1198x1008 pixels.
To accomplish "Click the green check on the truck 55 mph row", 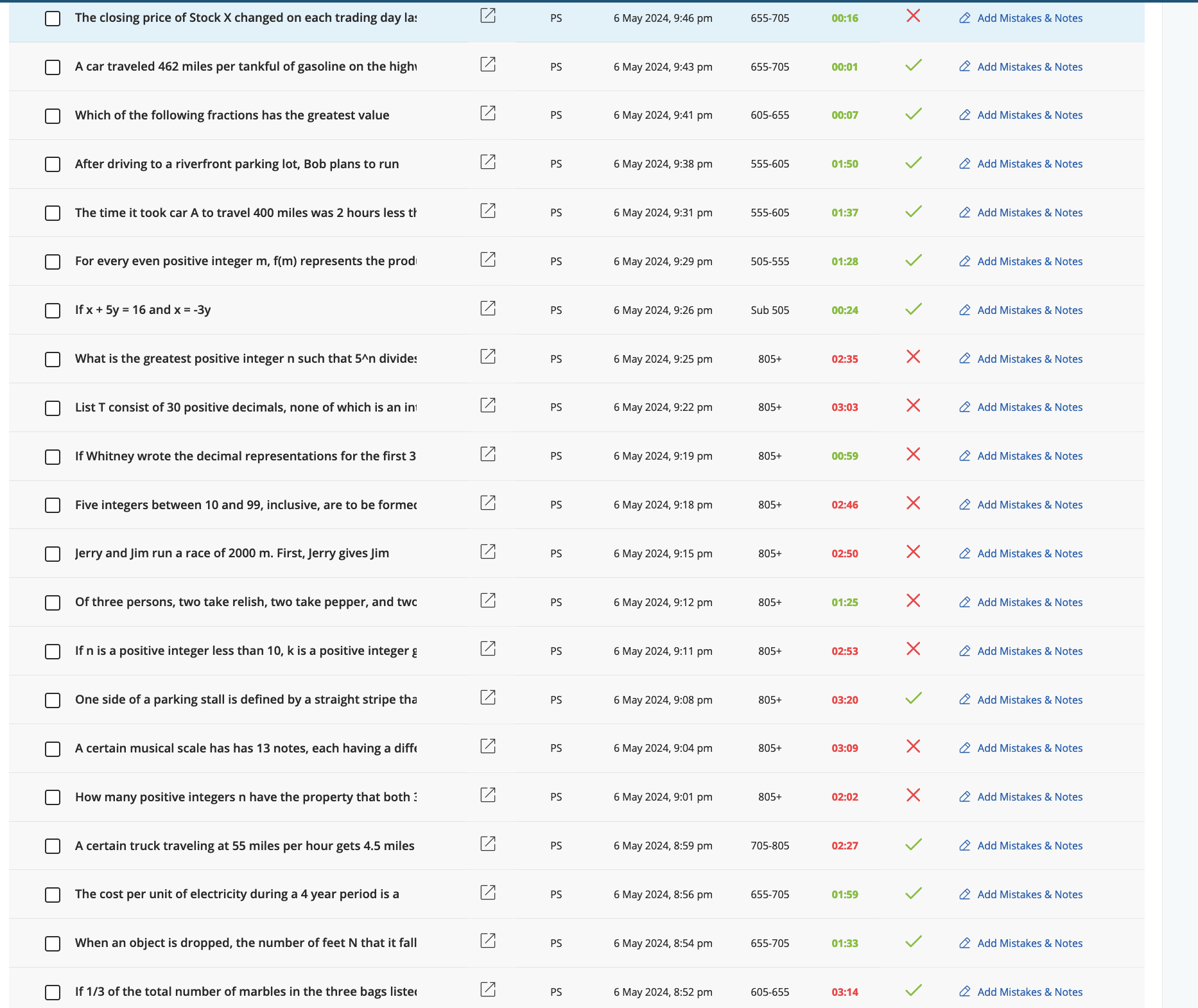I will point(912,844).
